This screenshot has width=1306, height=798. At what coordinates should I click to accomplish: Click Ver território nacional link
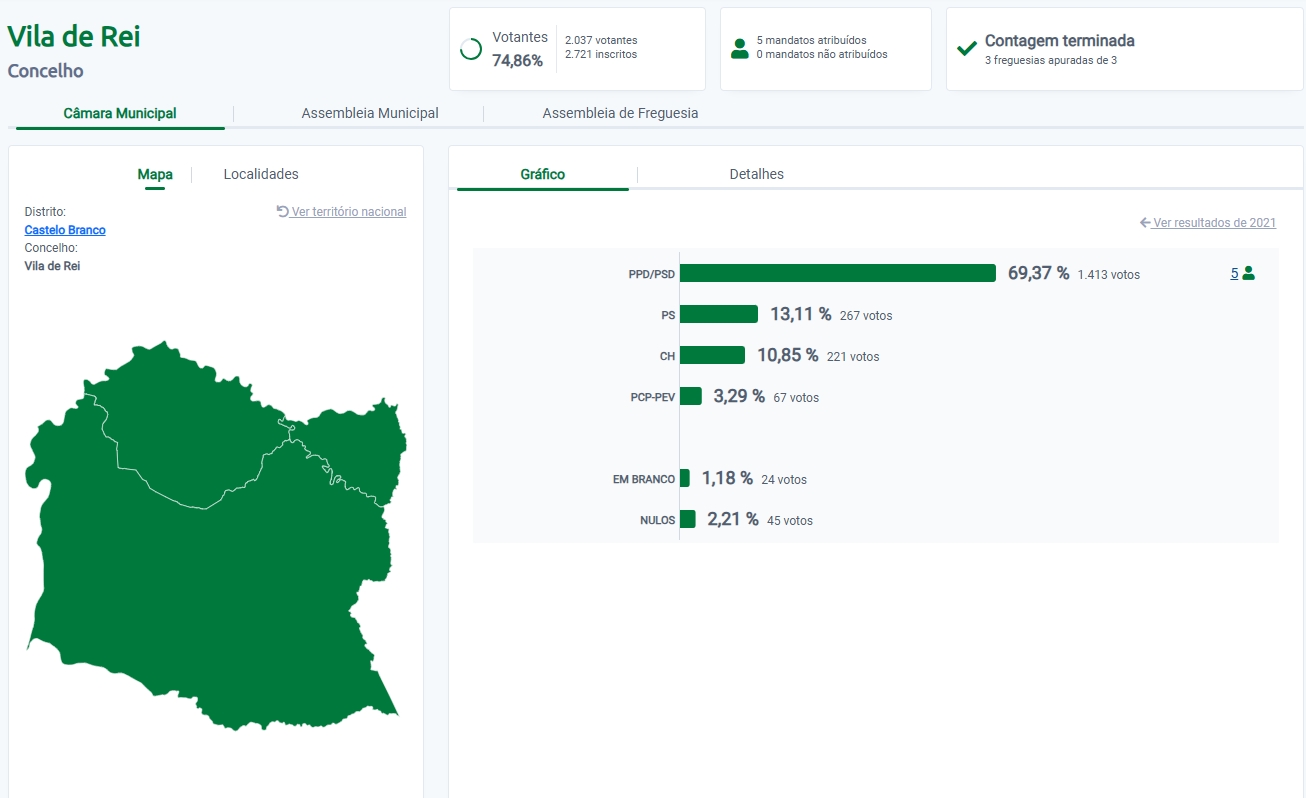[349, 212]
